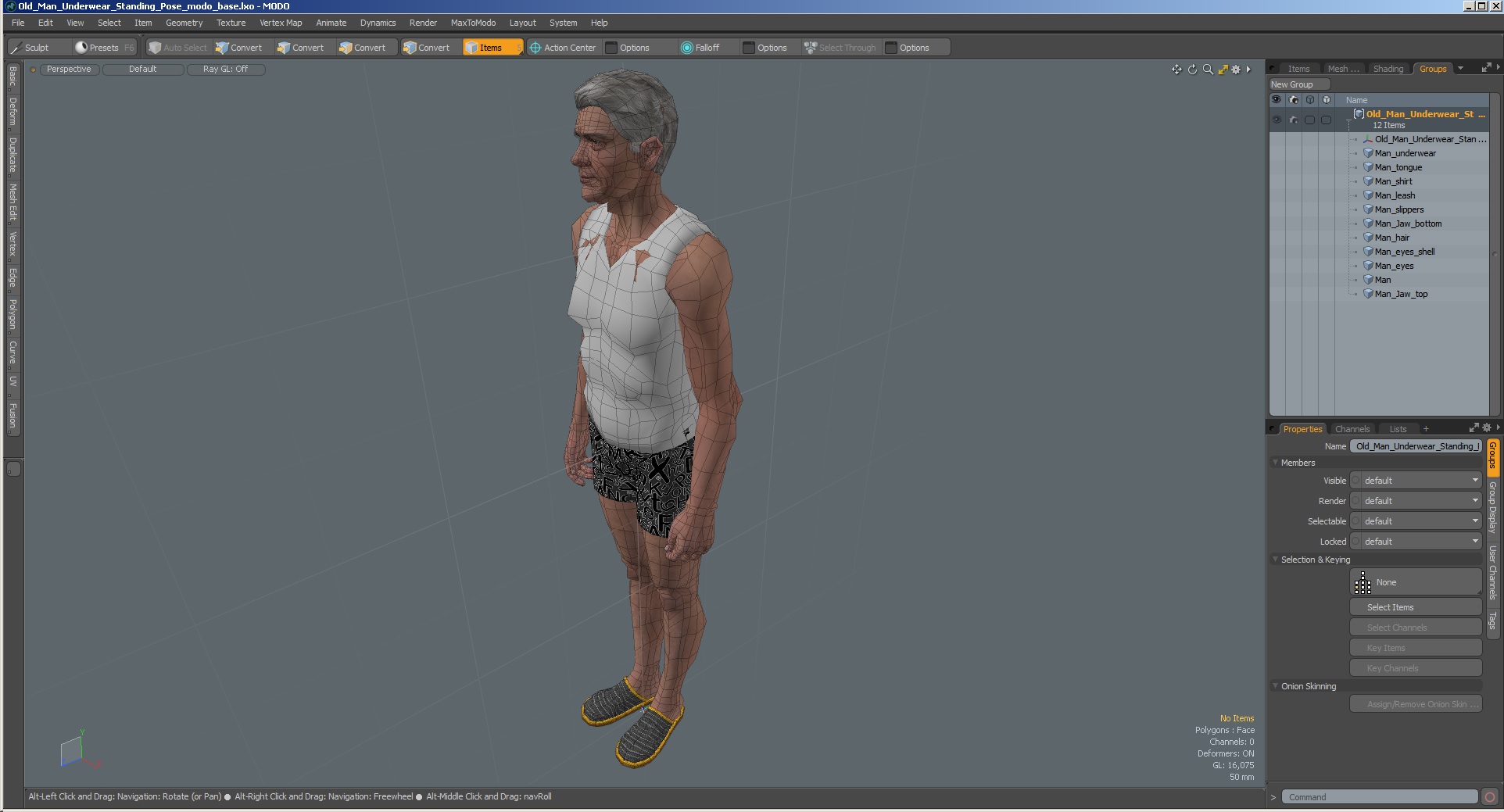Viewport: 1504px width, 812px height.
Task: Open the Groups panel tab dropdown arrow
Action: (x=1460, y=69)
